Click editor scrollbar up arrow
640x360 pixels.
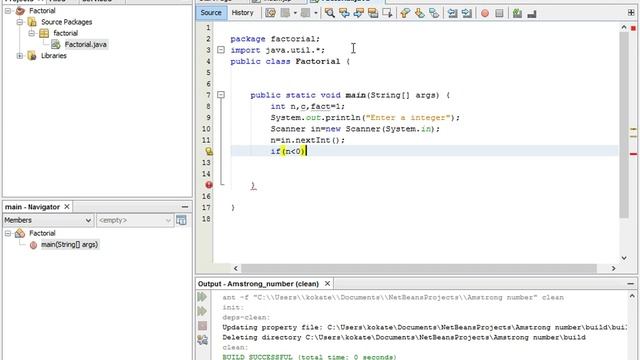(624, 27)
